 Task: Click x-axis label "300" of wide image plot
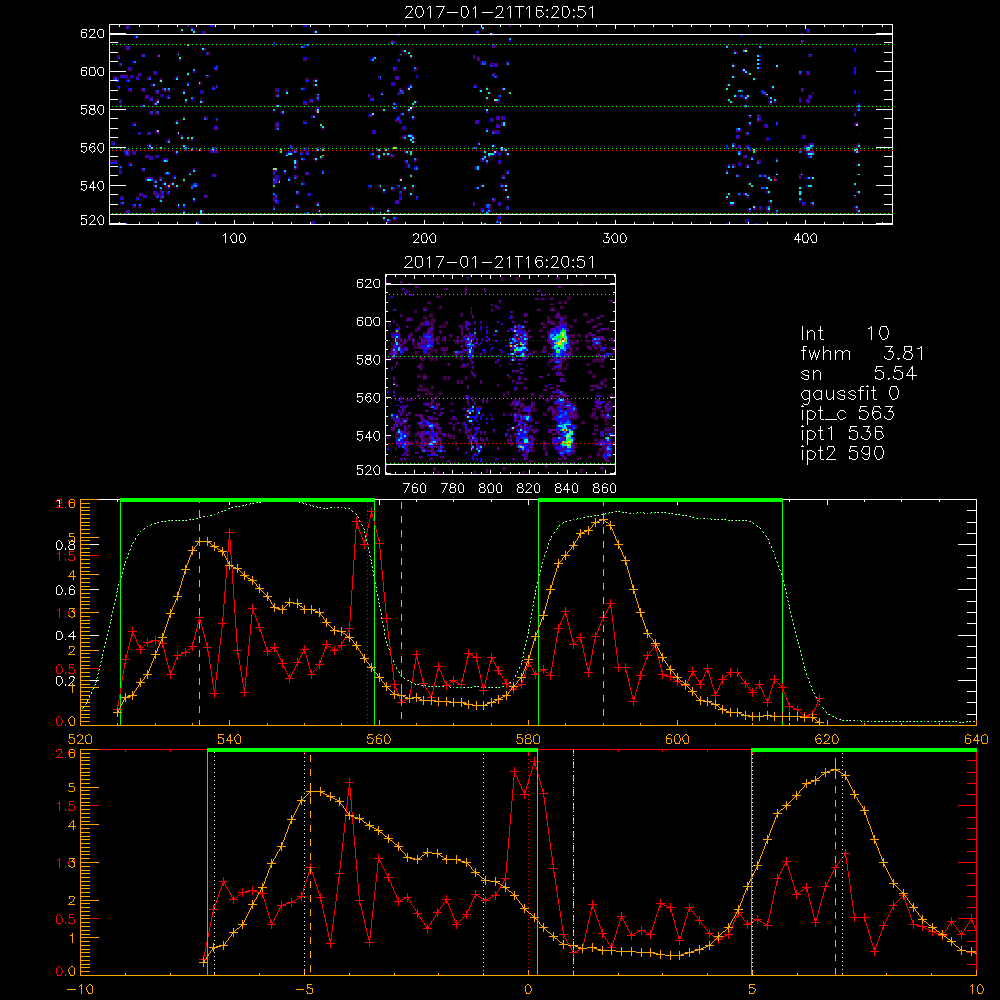click(x=615, y=239)
